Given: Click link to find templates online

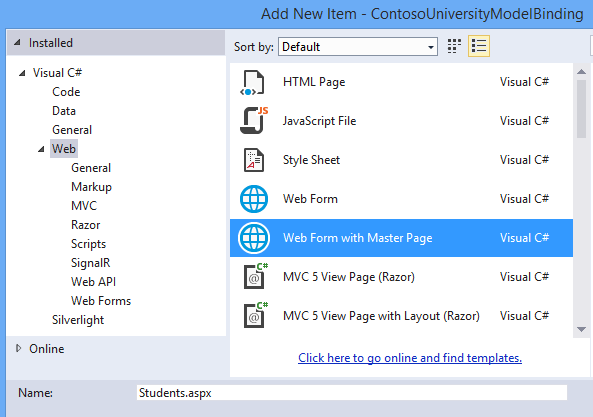Looking at the screenshot, I should tap(410, 358).
